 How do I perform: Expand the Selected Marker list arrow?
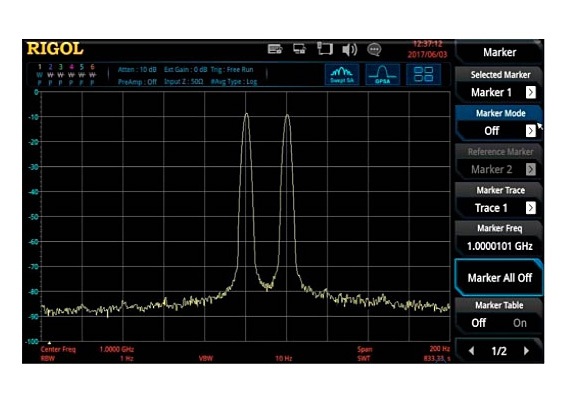531,92
